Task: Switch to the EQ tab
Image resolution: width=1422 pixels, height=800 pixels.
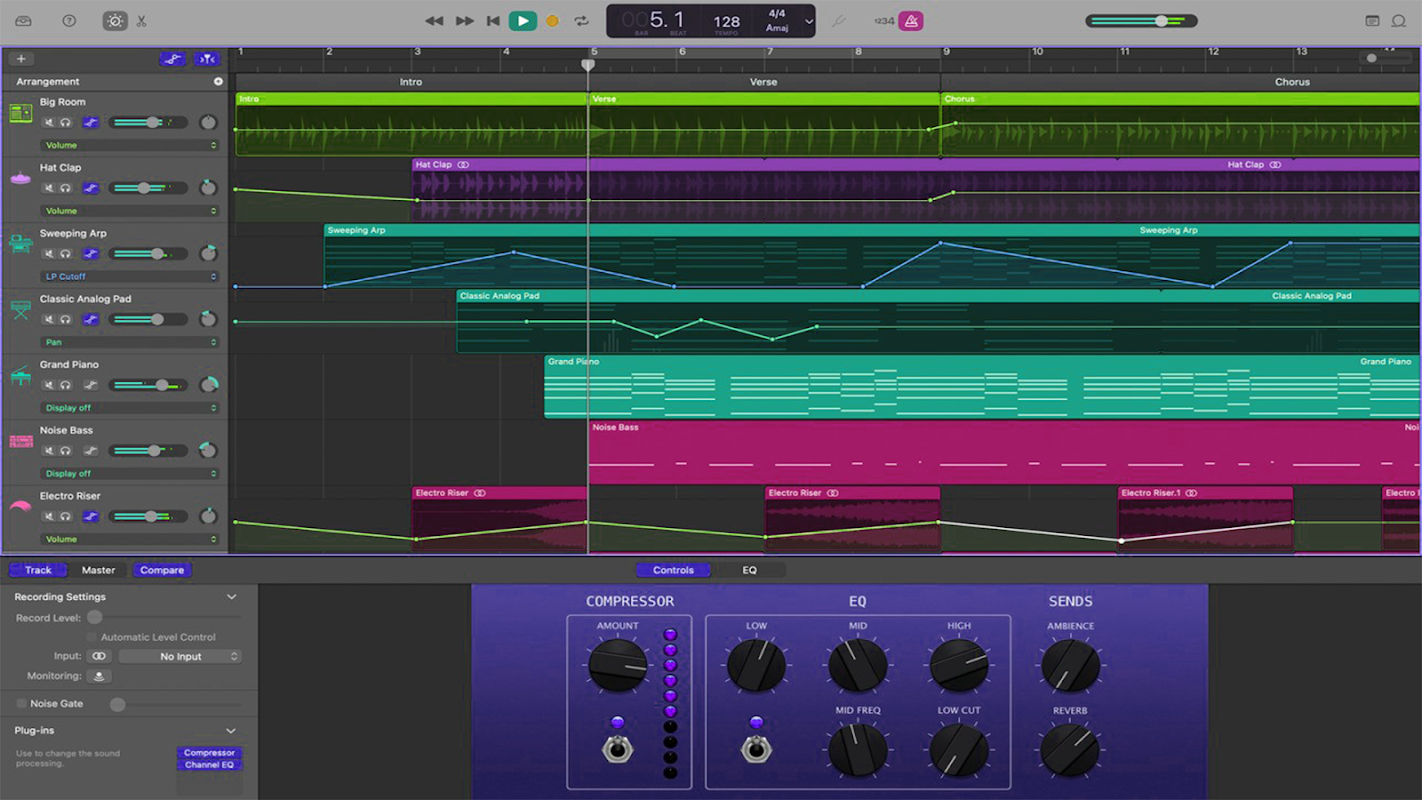Action: coord(749,570)
